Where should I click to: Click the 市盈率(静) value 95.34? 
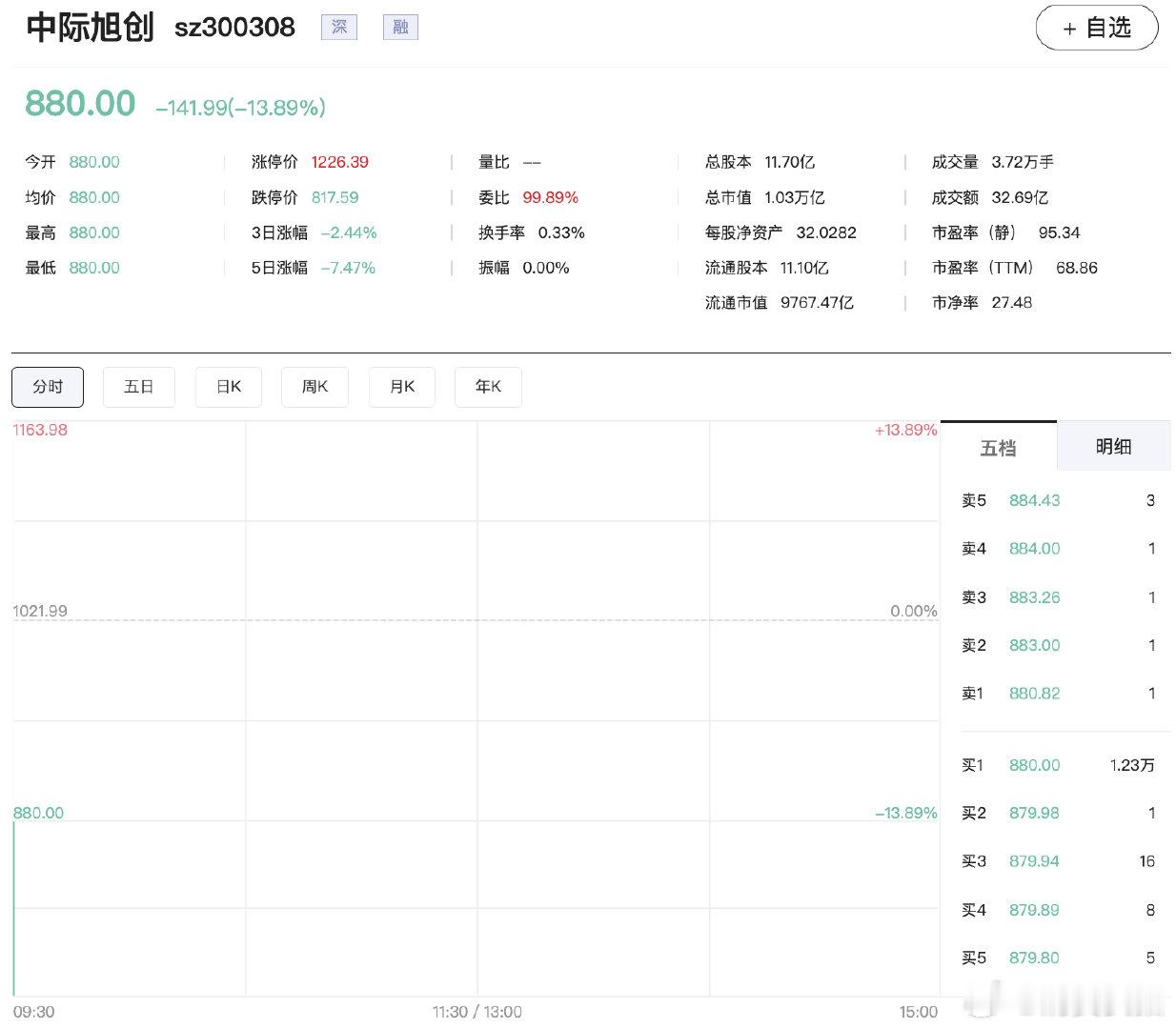1060,232
